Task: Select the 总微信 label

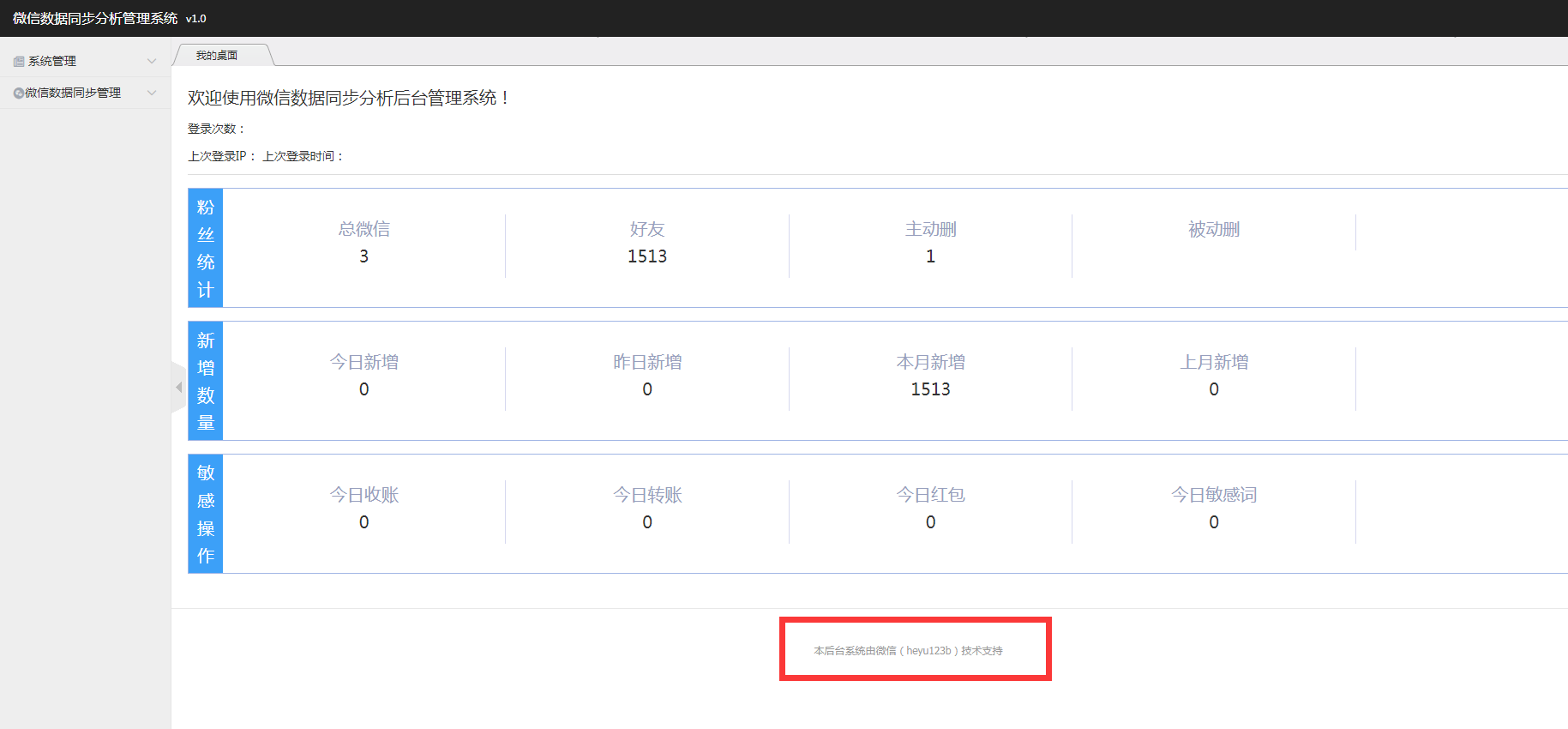Action: click(x=364, y=229)
